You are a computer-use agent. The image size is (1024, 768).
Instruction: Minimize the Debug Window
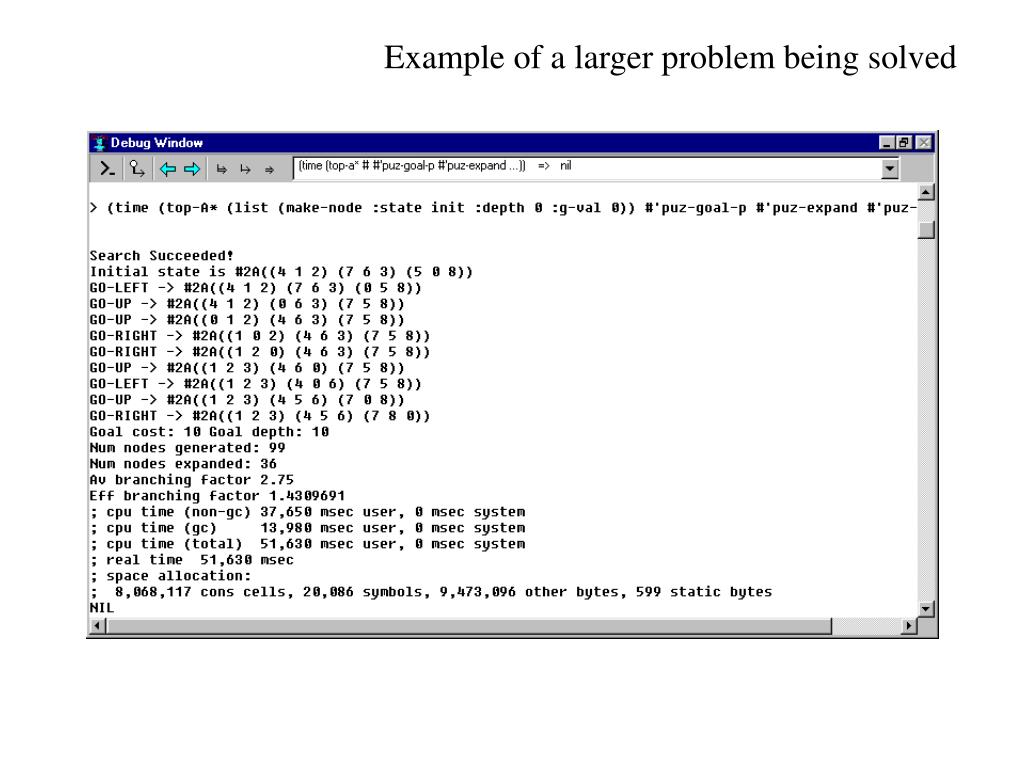coord(886,142)
